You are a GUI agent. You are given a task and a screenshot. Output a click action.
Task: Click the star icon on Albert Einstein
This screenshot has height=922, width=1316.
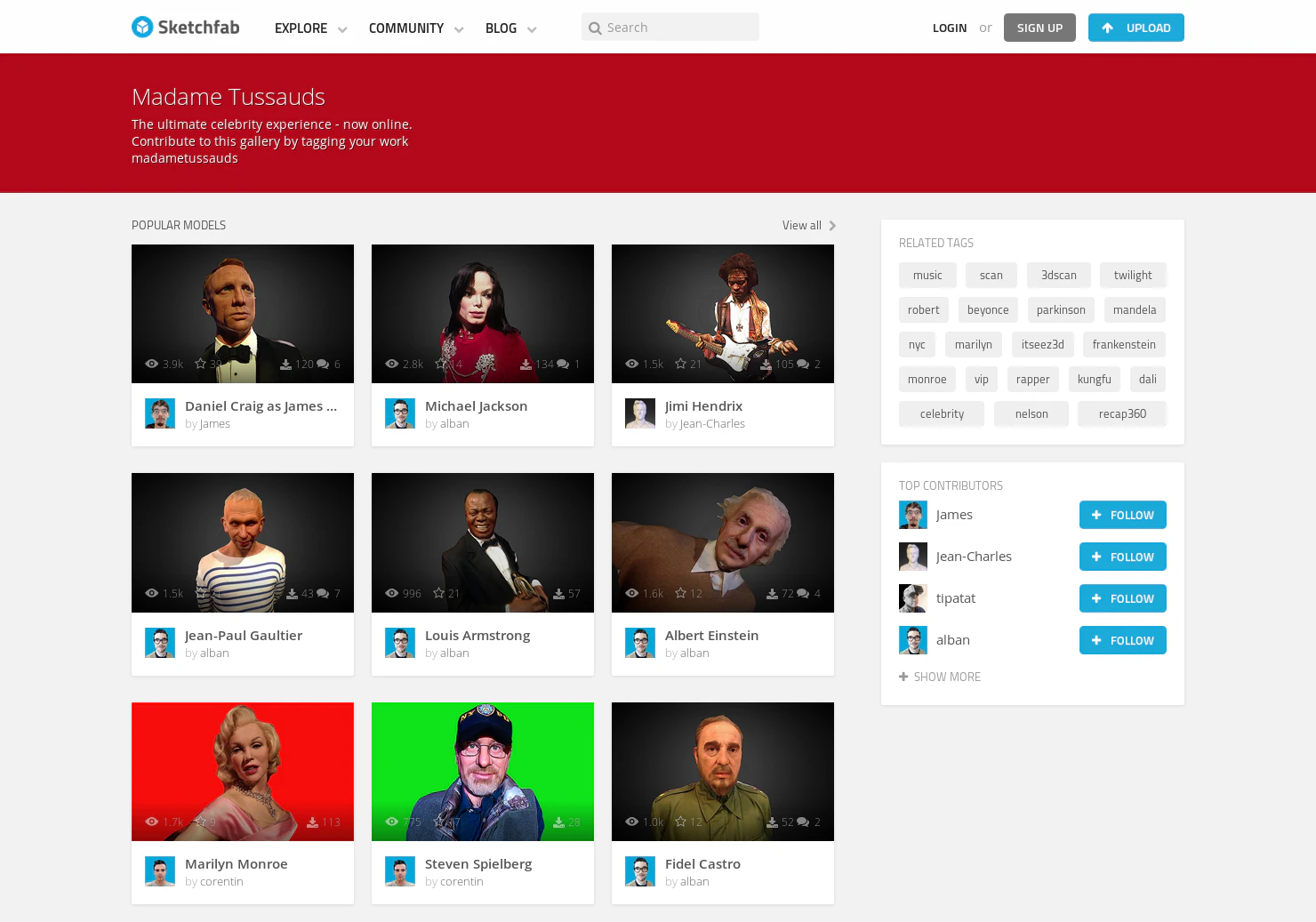click(x=680, y=593)
